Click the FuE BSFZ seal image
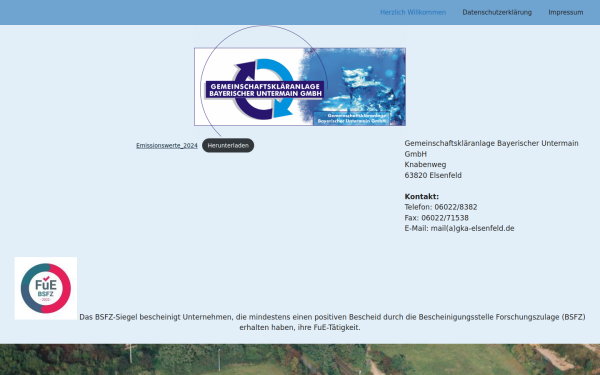Image resolution: width=600 pixels, height=375 pixels. 46,288
